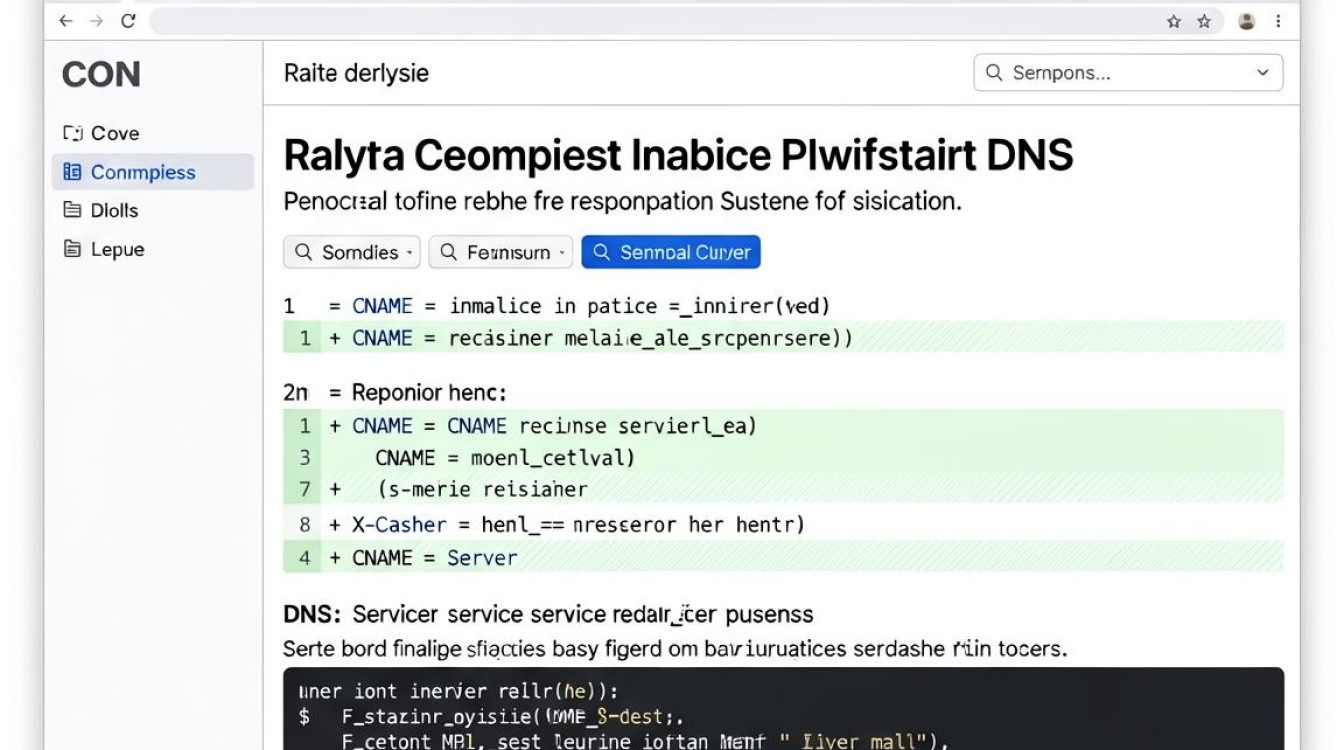
Task: Focus the Sempons search field
Action: 1128,73
